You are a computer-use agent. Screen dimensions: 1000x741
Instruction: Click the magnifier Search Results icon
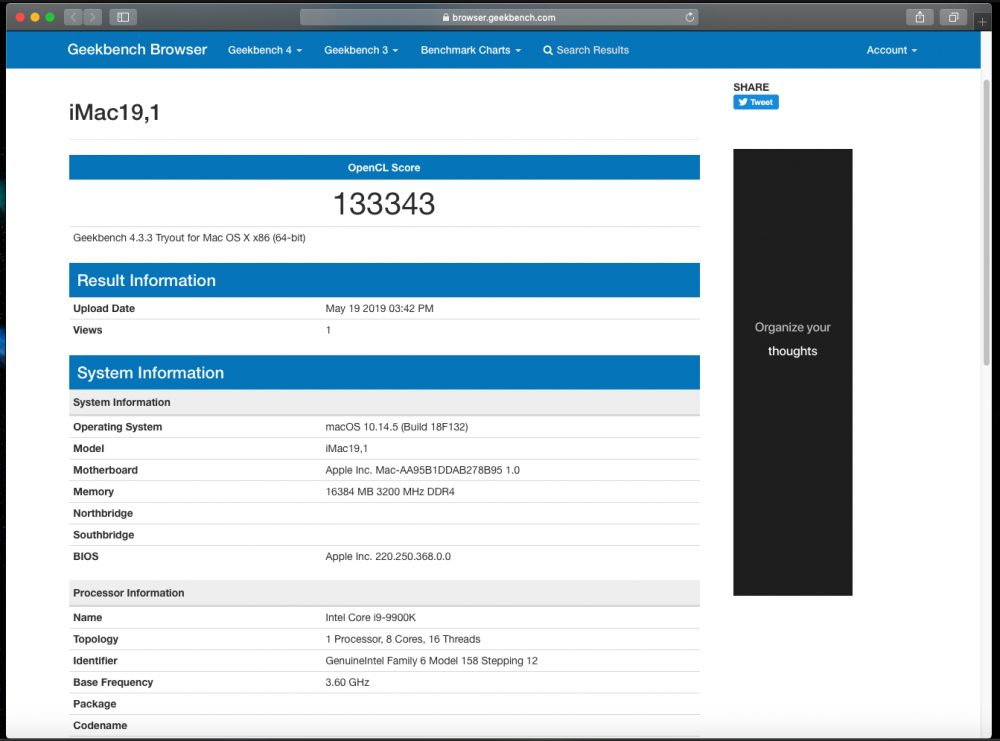click(x=548, y=50)
